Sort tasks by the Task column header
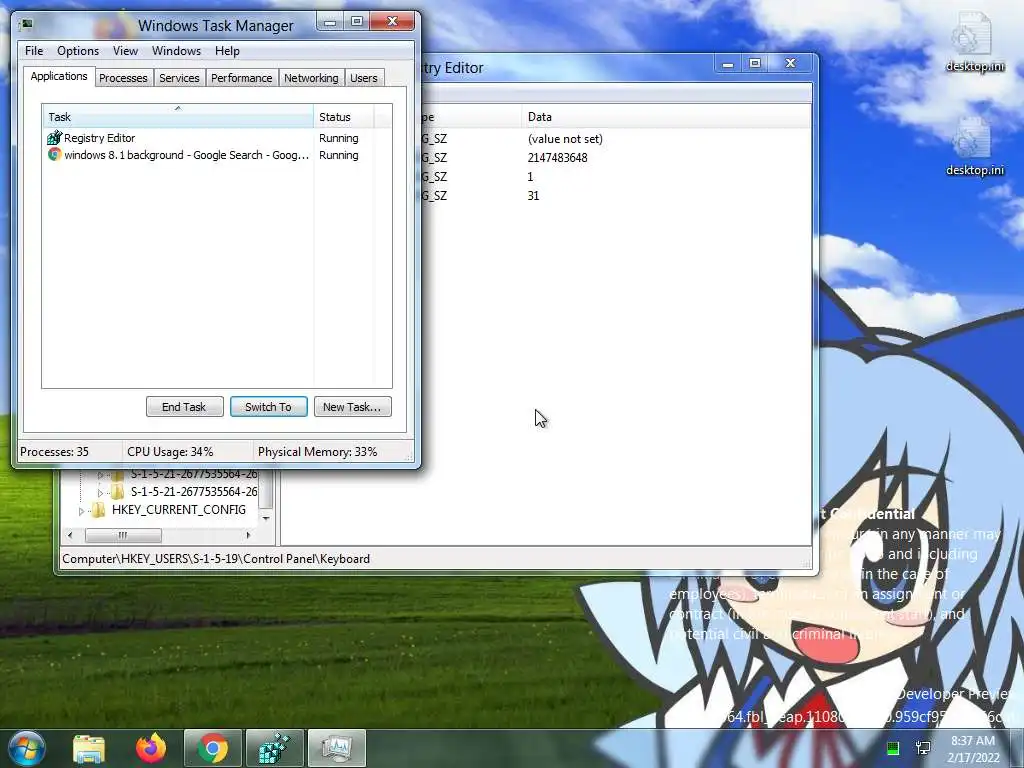 (x=178, y=117)
